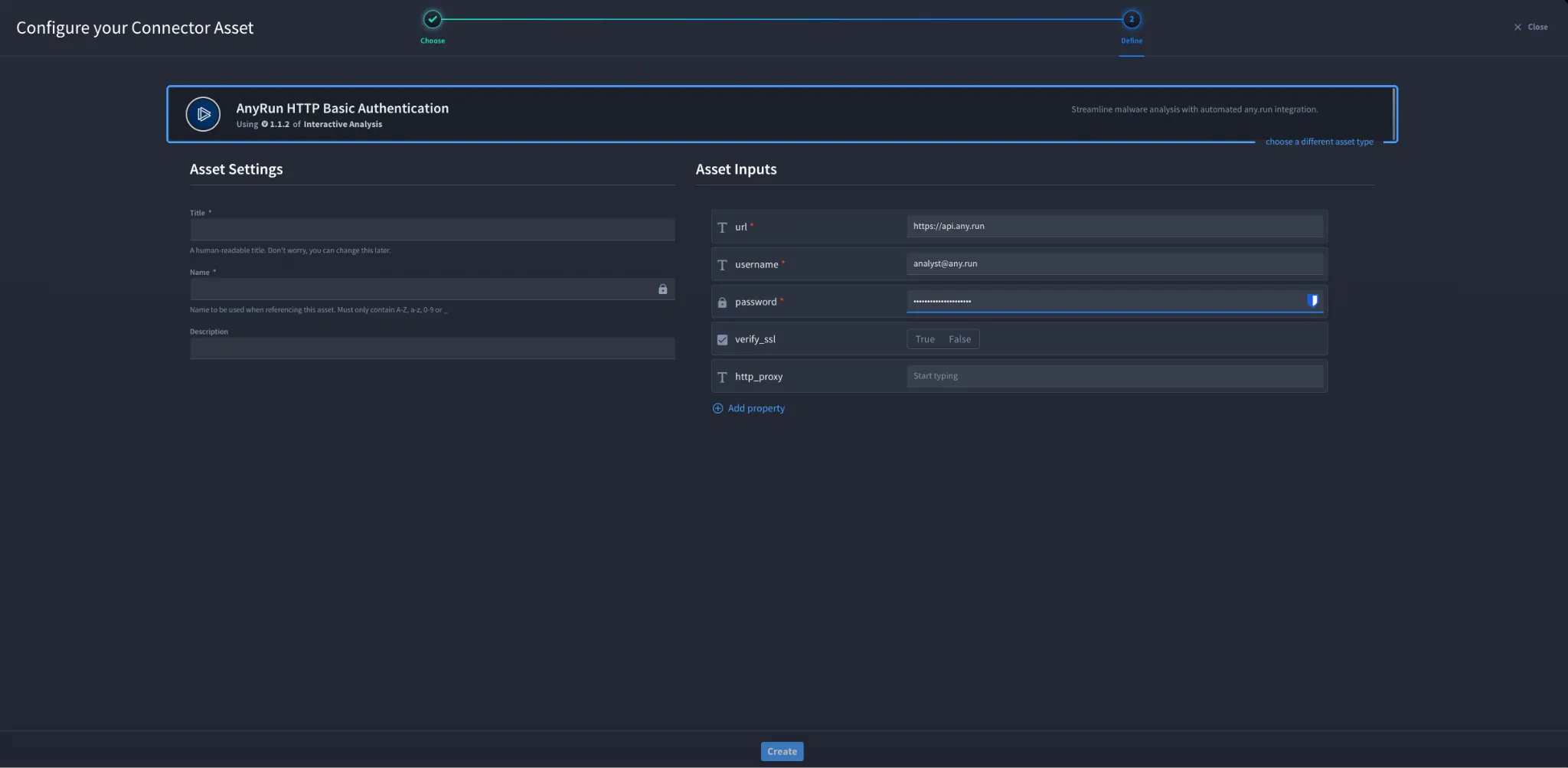The height and width of the screenshot is (768, 1568).
Task: Set verify_ssl to False
Action: (x=960, y=339)
